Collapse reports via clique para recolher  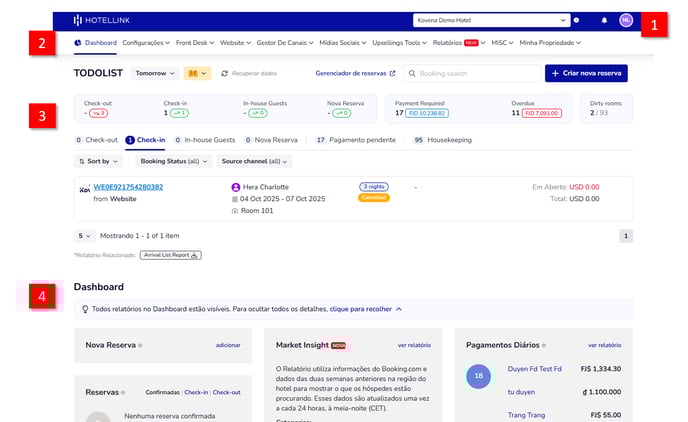365,310
